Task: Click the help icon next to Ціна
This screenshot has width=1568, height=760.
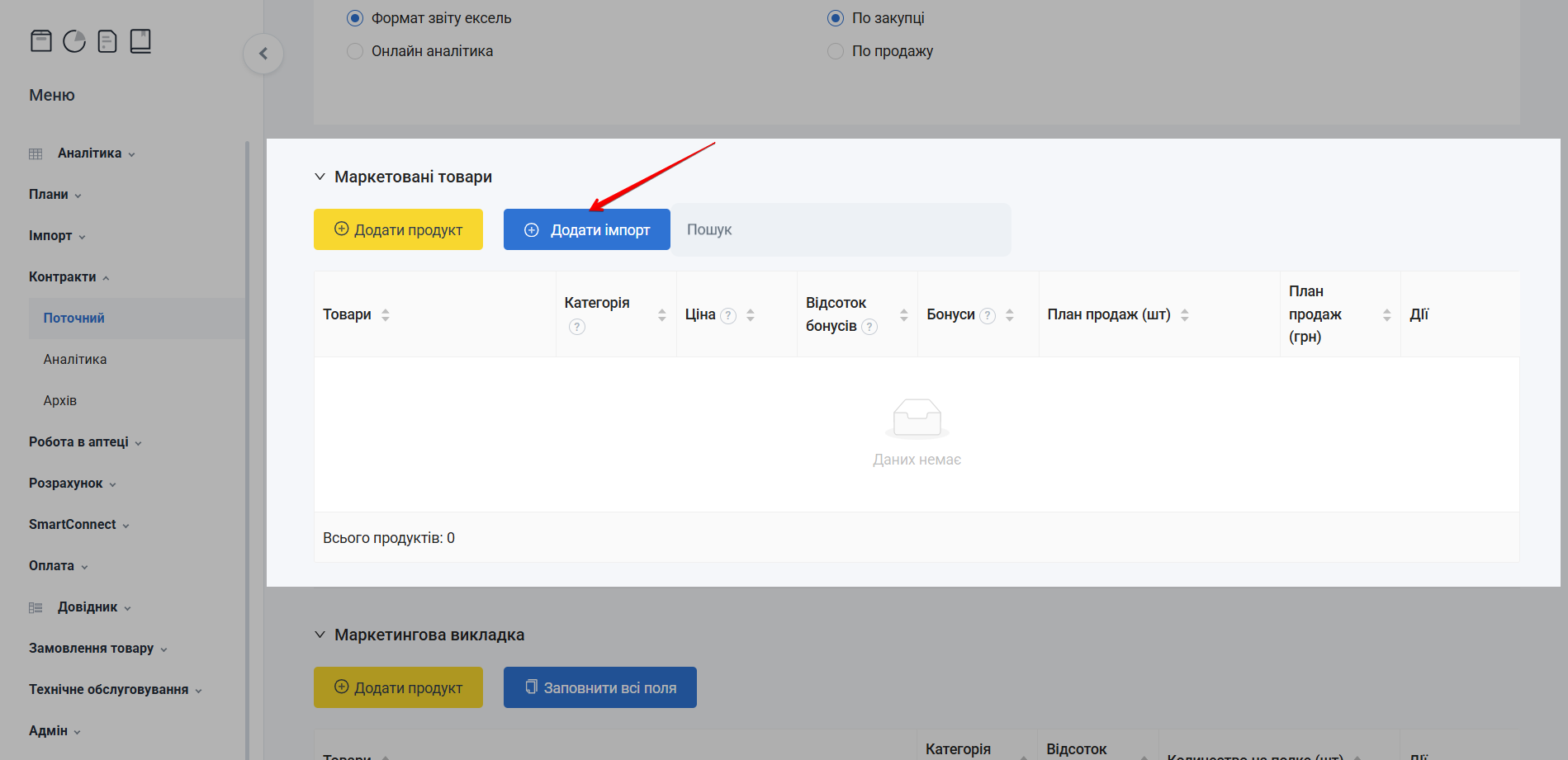Action: (728, 315)
